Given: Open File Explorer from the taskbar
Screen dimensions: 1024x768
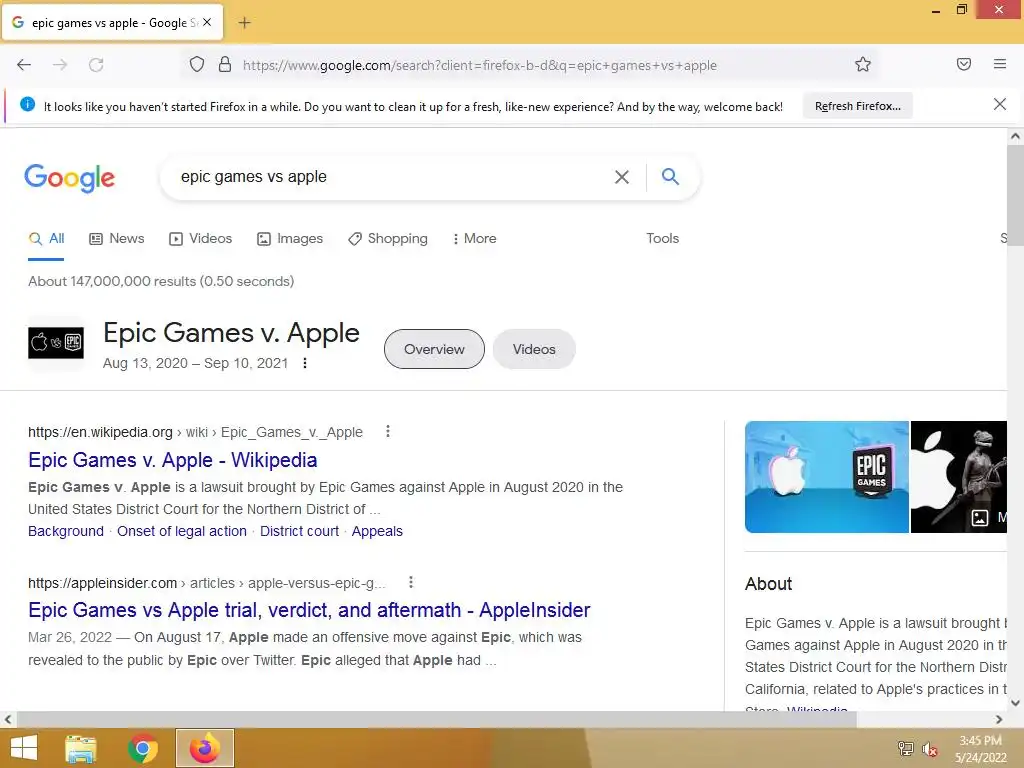Looking at the screenshot, I should 81,748.
